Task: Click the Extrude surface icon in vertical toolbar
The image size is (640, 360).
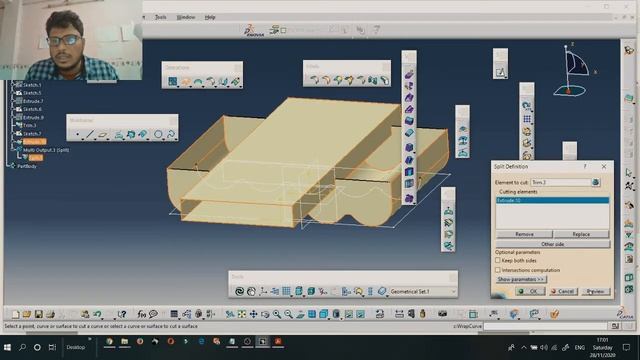Action: [409, 75]
